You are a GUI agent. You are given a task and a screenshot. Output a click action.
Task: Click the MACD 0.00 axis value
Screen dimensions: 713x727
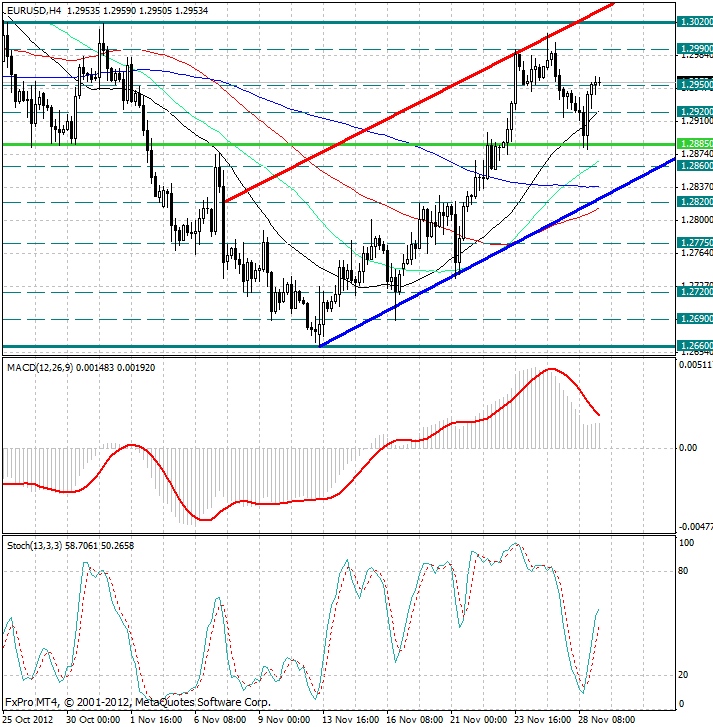tap(688, 448)
